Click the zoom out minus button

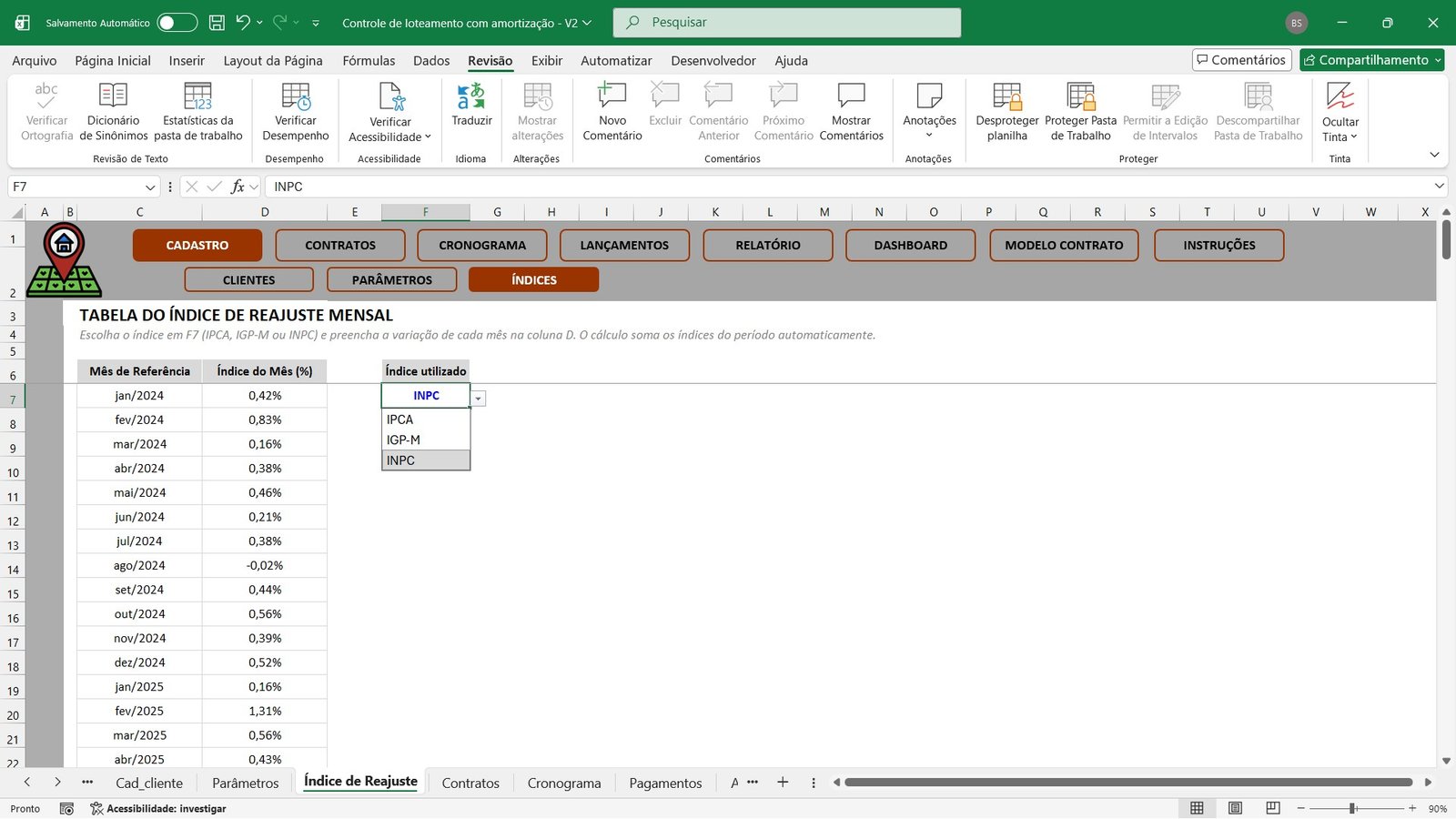1301,808
